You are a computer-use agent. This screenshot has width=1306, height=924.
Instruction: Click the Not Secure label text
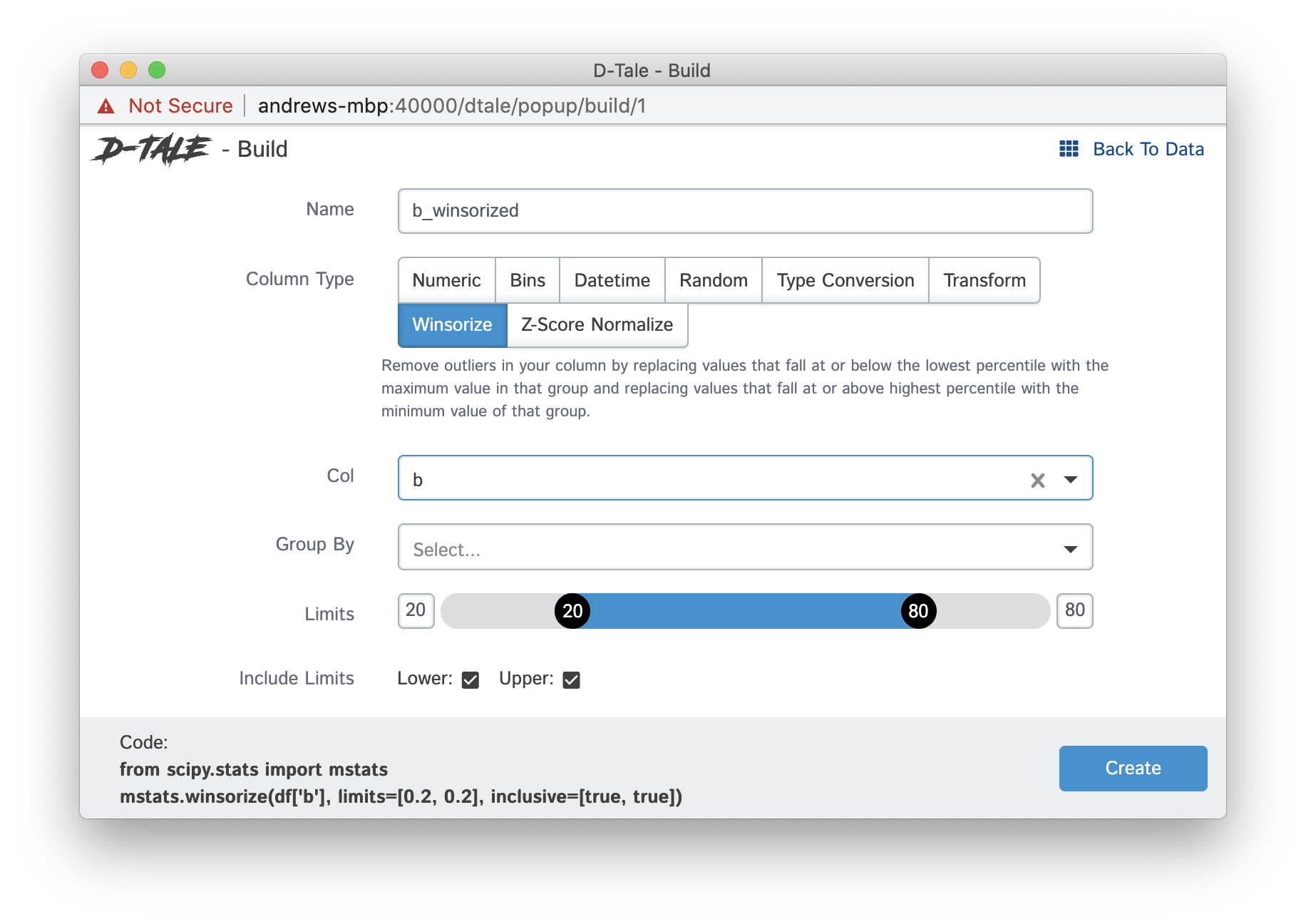point(180,106)
